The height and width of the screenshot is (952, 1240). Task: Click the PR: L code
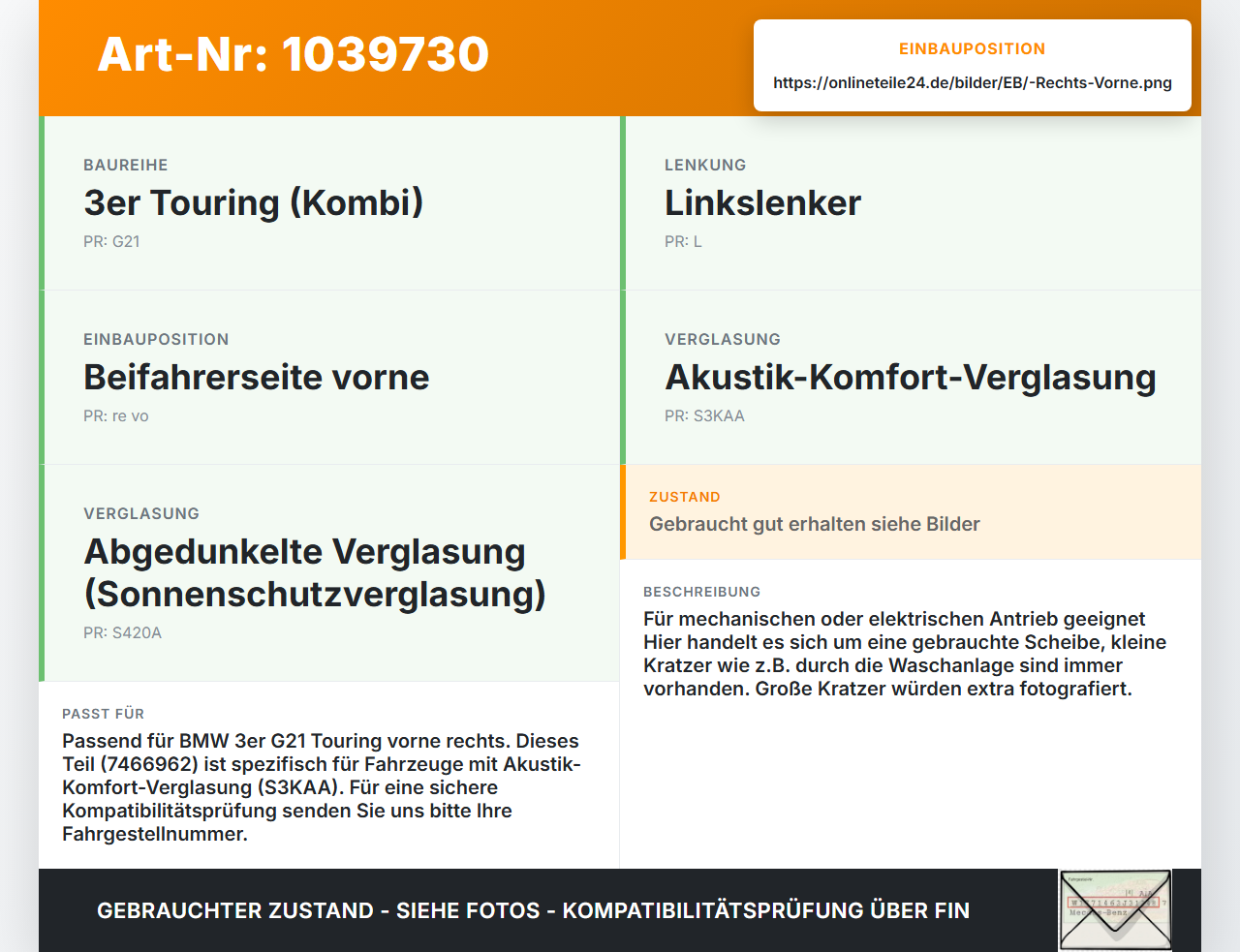pyautogui.click(x=683, y=241)
